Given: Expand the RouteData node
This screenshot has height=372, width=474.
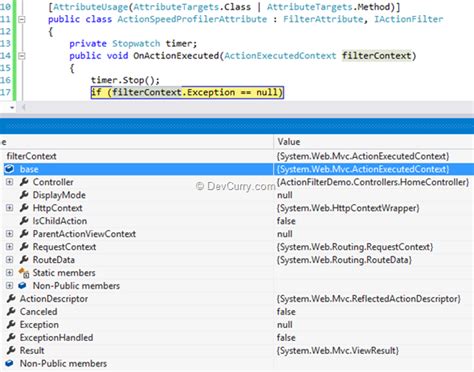Looking at the screenshot, I should [x=9, y=260].
